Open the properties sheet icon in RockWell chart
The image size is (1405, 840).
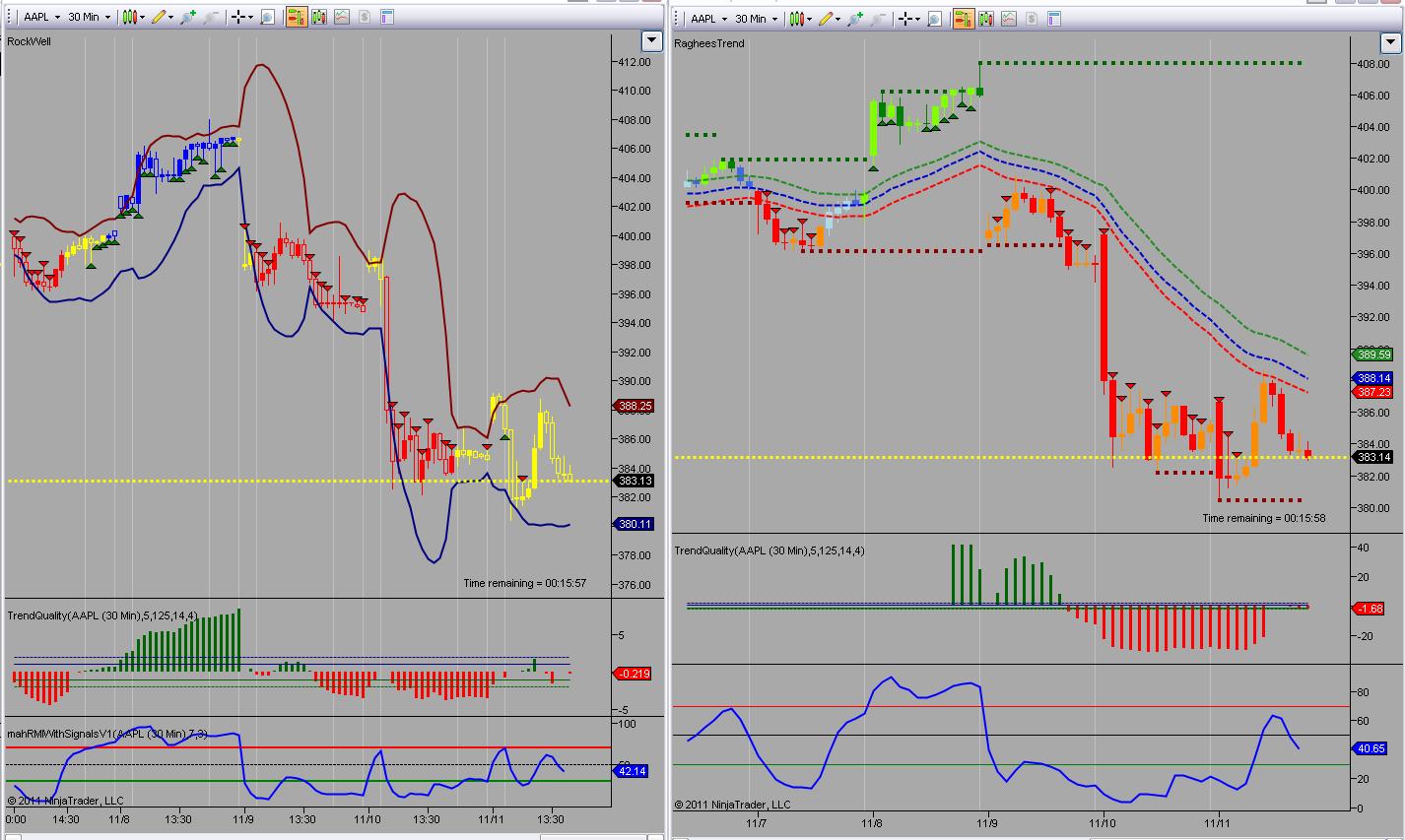point(386,17)
